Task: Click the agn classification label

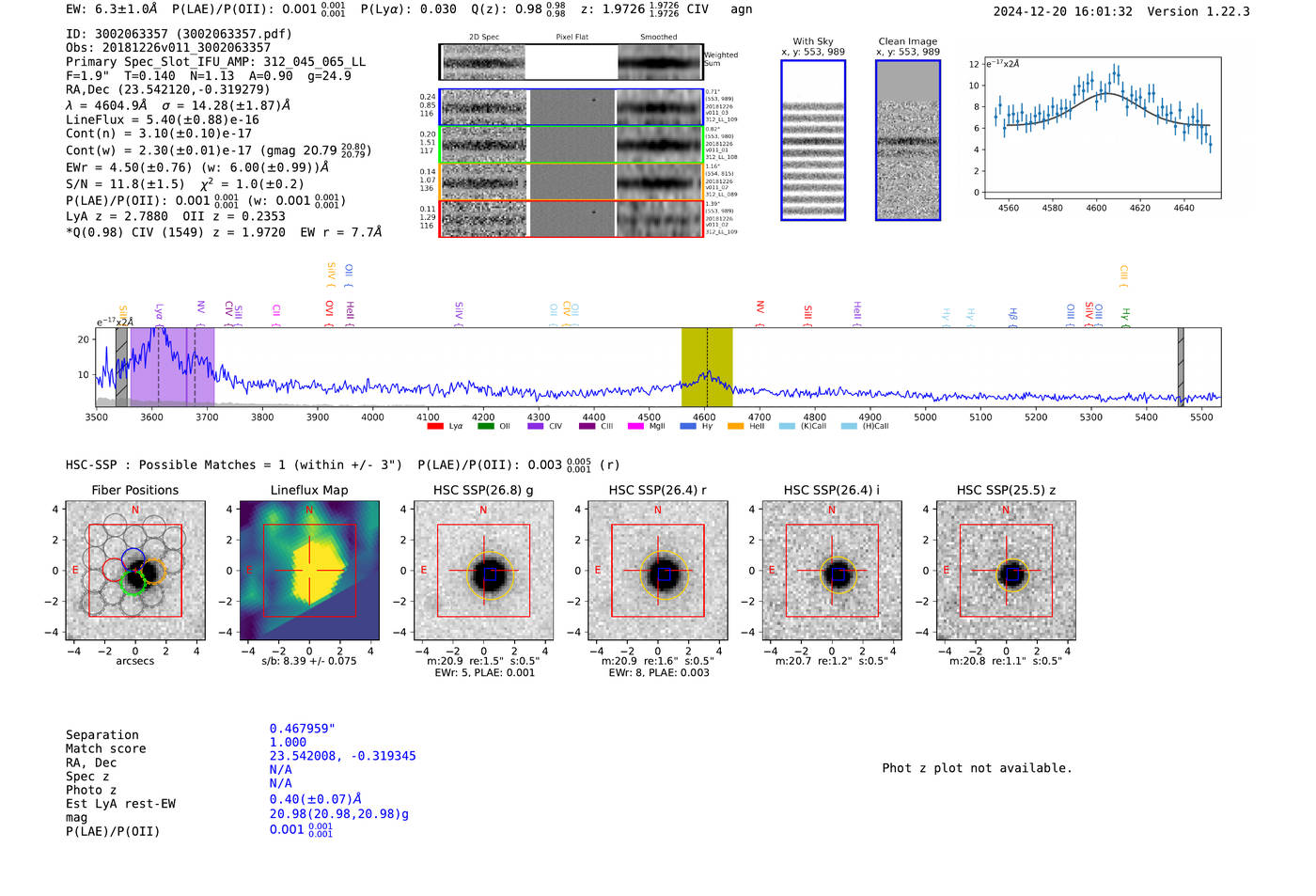Action: point(742,9)
